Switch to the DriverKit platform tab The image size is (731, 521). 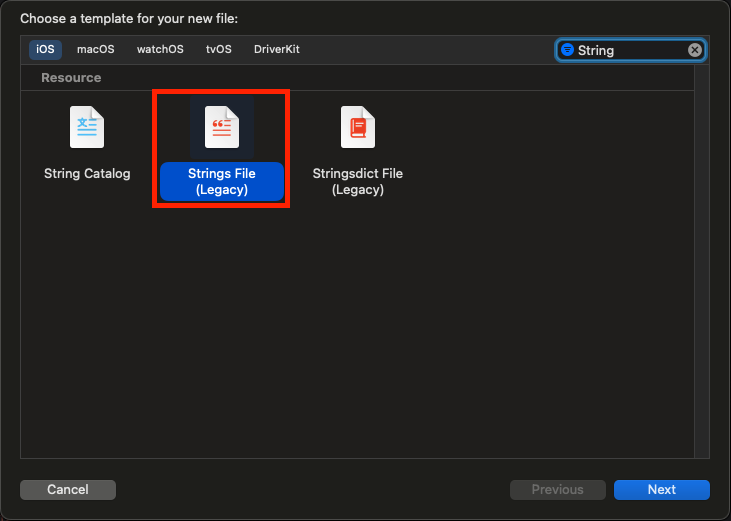[276, 49]
